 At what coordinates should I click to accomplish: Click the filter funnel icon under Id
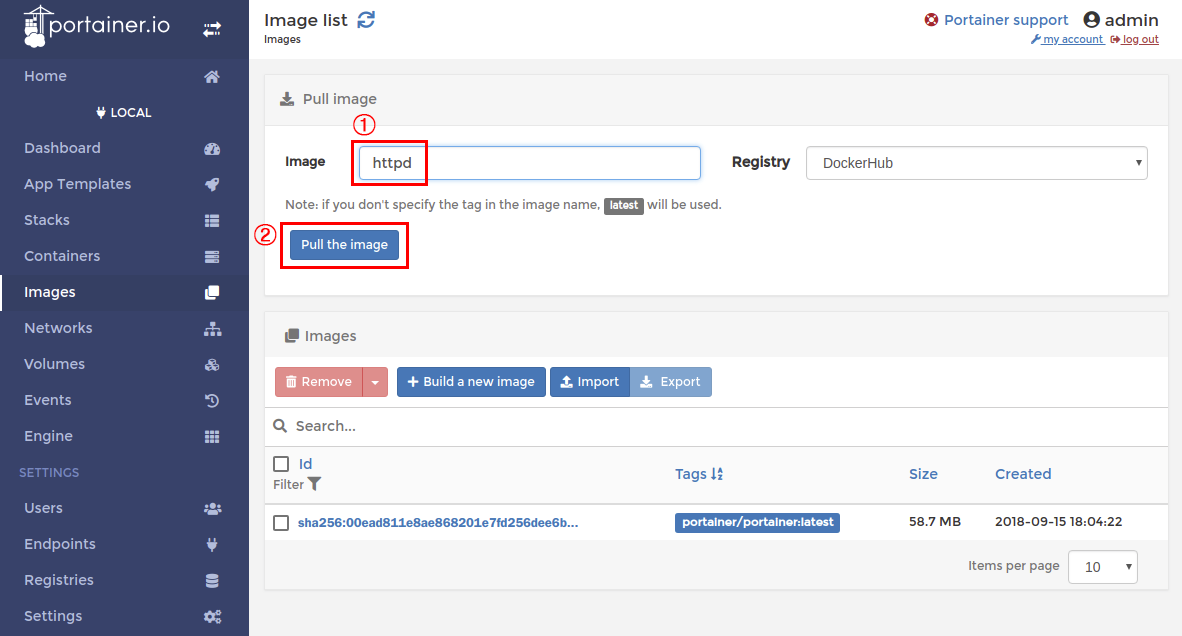pos(315,484)
